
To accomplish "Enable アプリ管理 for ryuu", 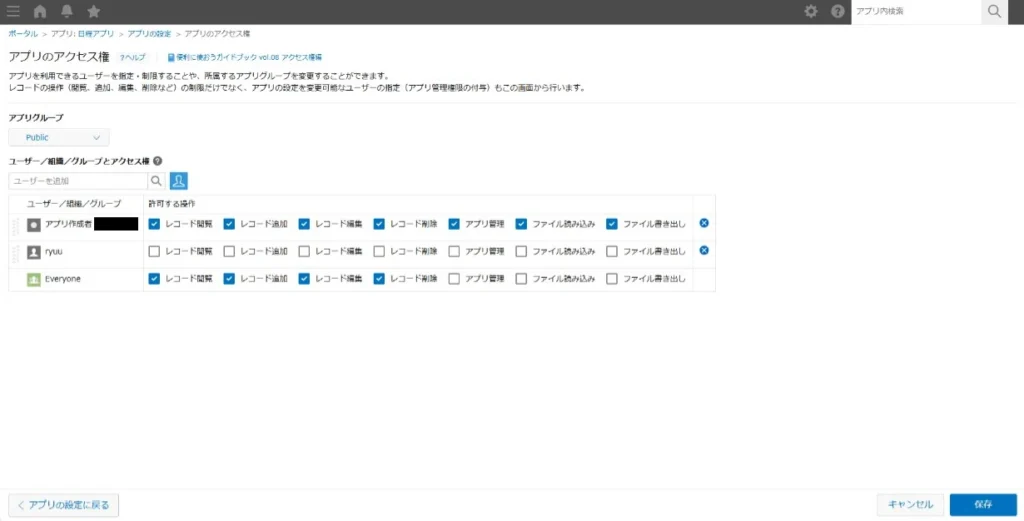I will pyautogui.click(x=455, y=251).
